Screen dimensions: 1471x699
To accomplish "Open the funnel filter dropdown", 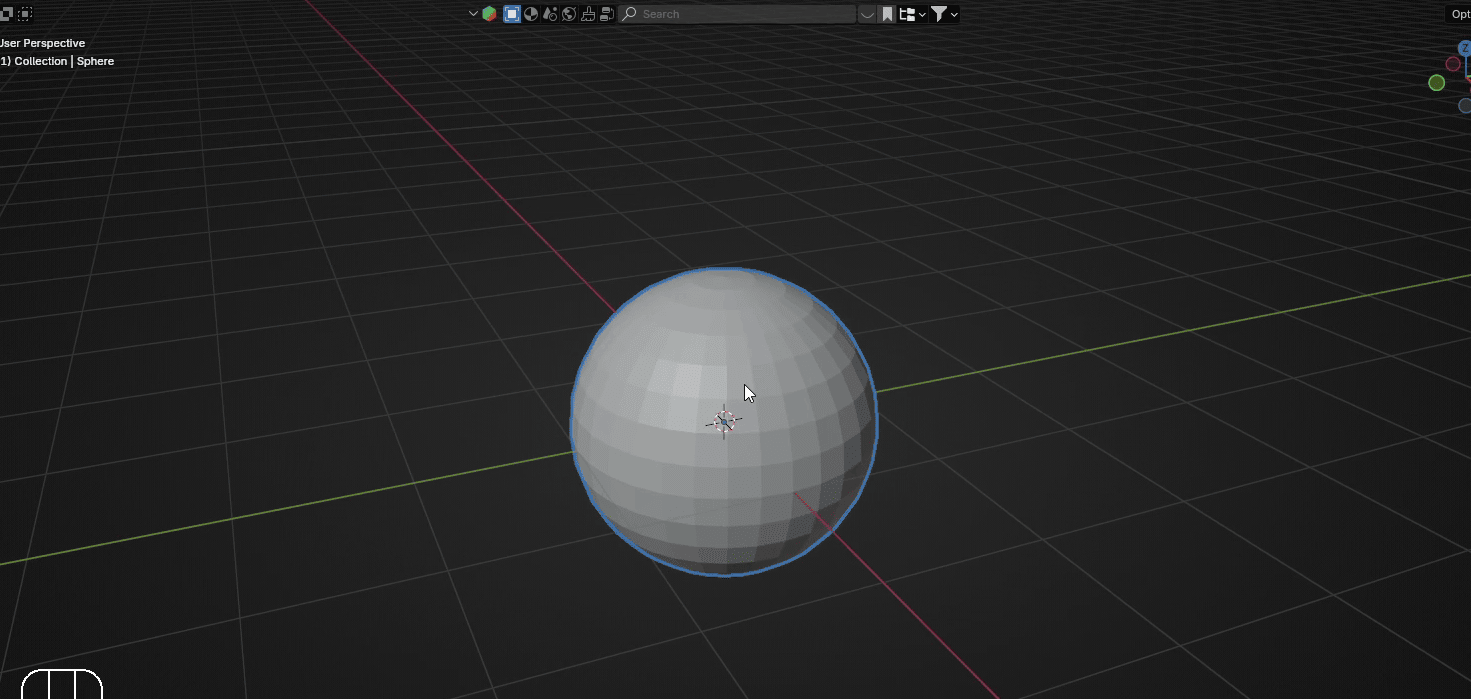I will [x=945, y=14].
